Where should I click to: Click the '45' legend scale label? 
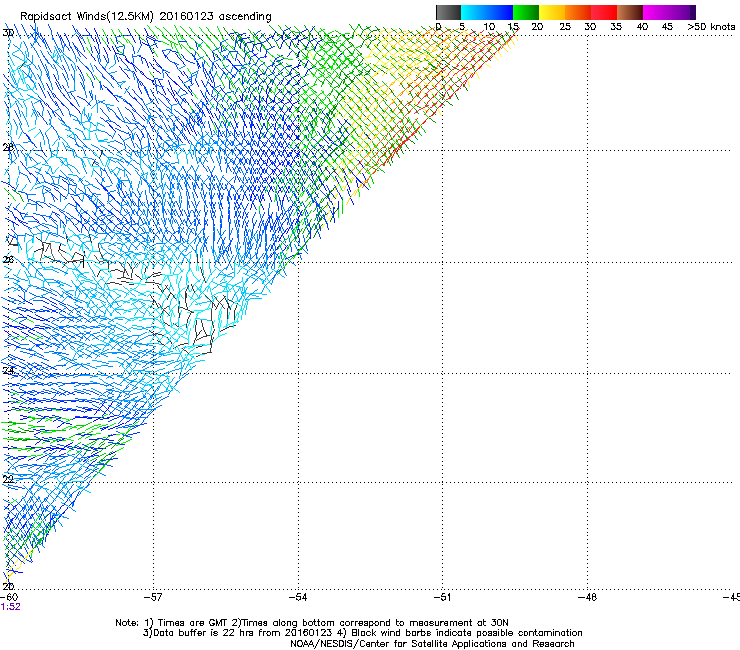tap(667, 27)
